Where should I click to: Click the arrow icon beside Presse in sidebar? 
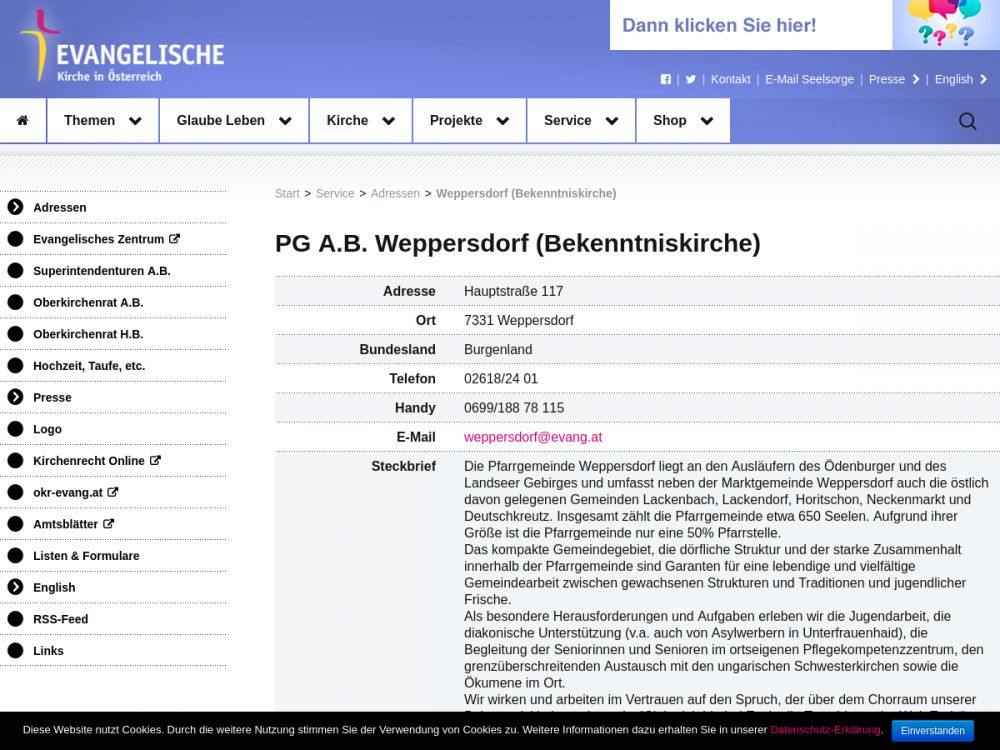pyautogui.click(x=15, y=397)
